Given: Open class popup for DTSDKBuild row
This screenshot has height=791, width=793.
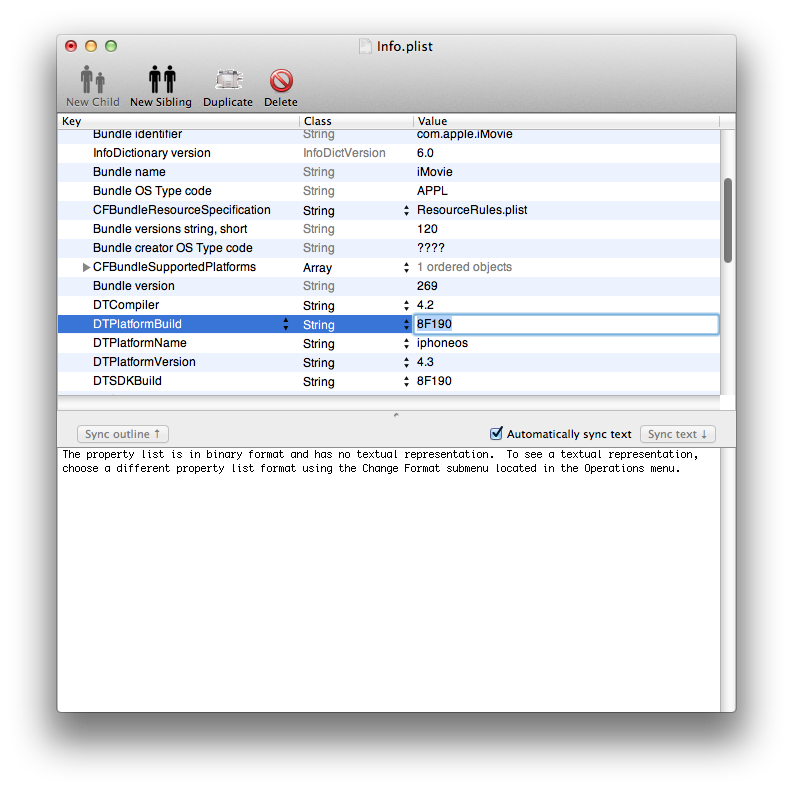Looking at the screenshot, I should coord(406,382).
